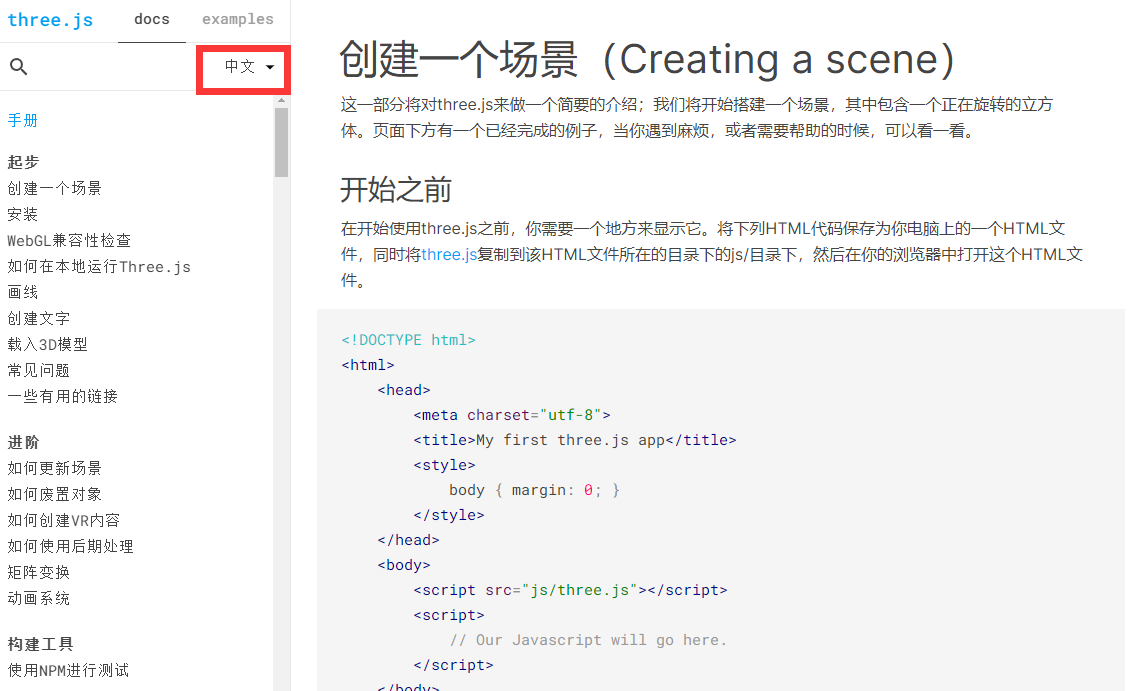Navigate to 载入3D模型
The image size is (1145, 691).
pos(47,344)
